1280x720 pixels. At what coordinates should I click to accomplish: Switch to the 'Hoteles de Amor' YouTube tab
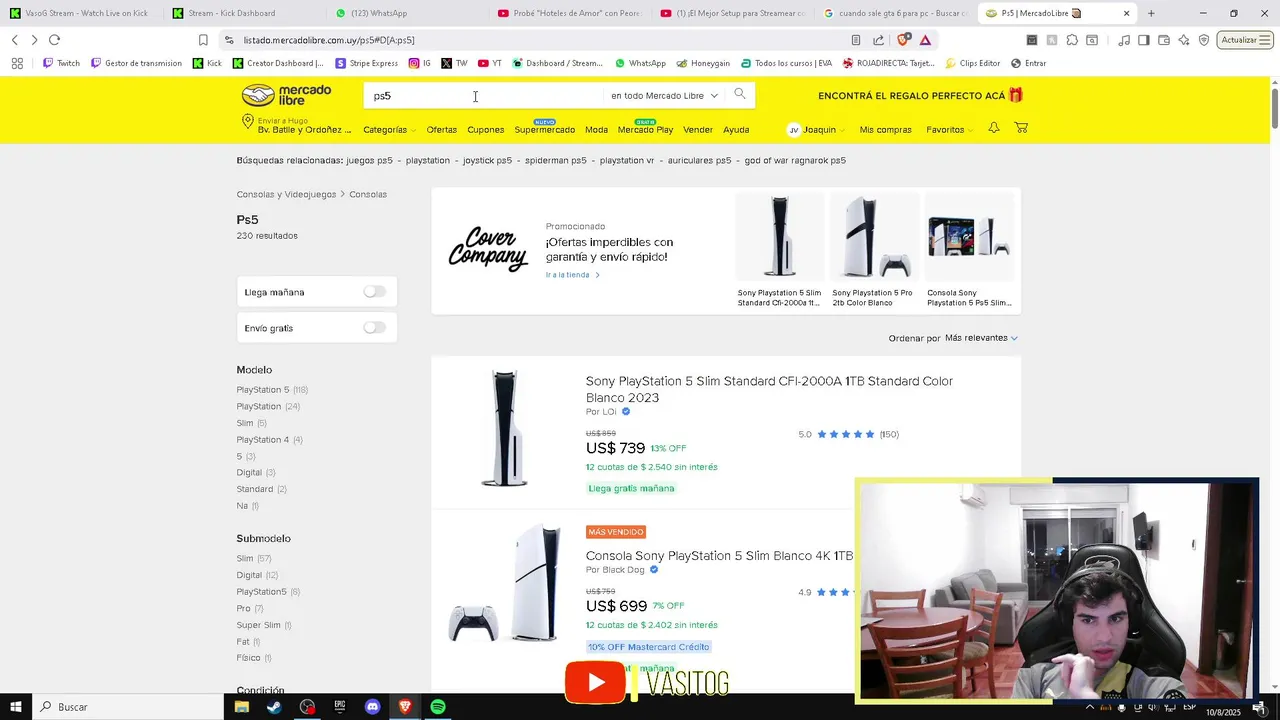(570, 13)
